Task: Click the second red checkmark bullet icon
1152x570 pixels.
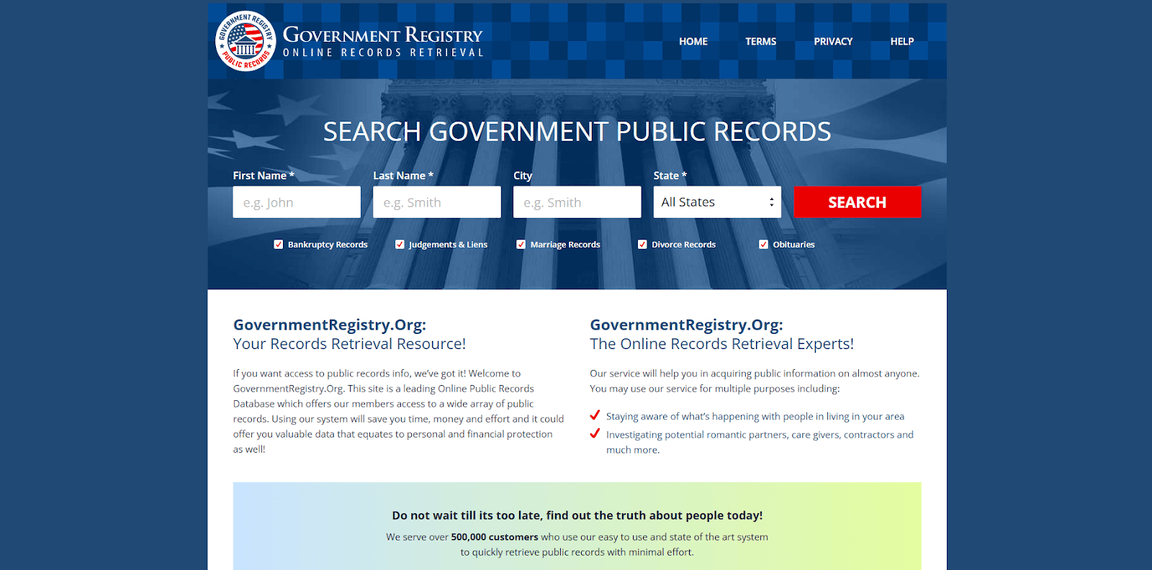Action: [595, 434]
